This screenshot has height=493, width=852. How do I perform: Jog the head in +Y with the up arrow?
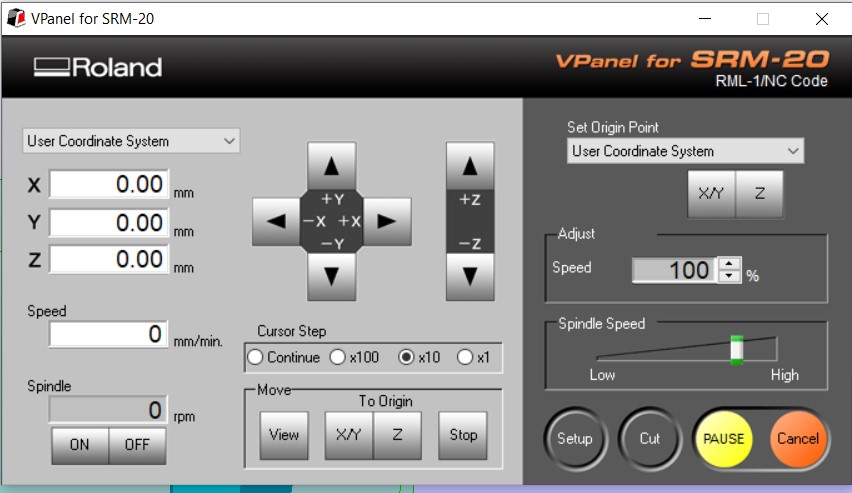coord(331,166)
